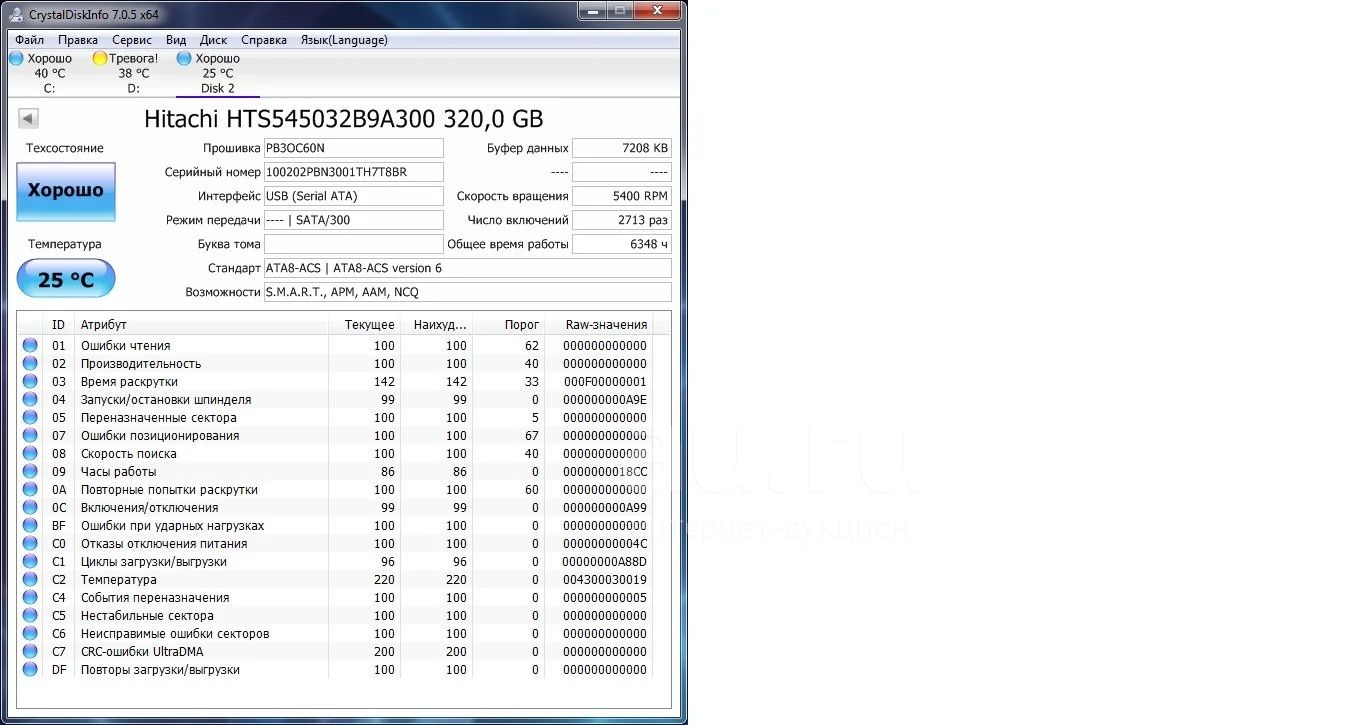The width and height of the screenshot is (1360, 725).
Task: Click the Интерфейс field USB (Serial ATA)
Action: pos(353,196)
